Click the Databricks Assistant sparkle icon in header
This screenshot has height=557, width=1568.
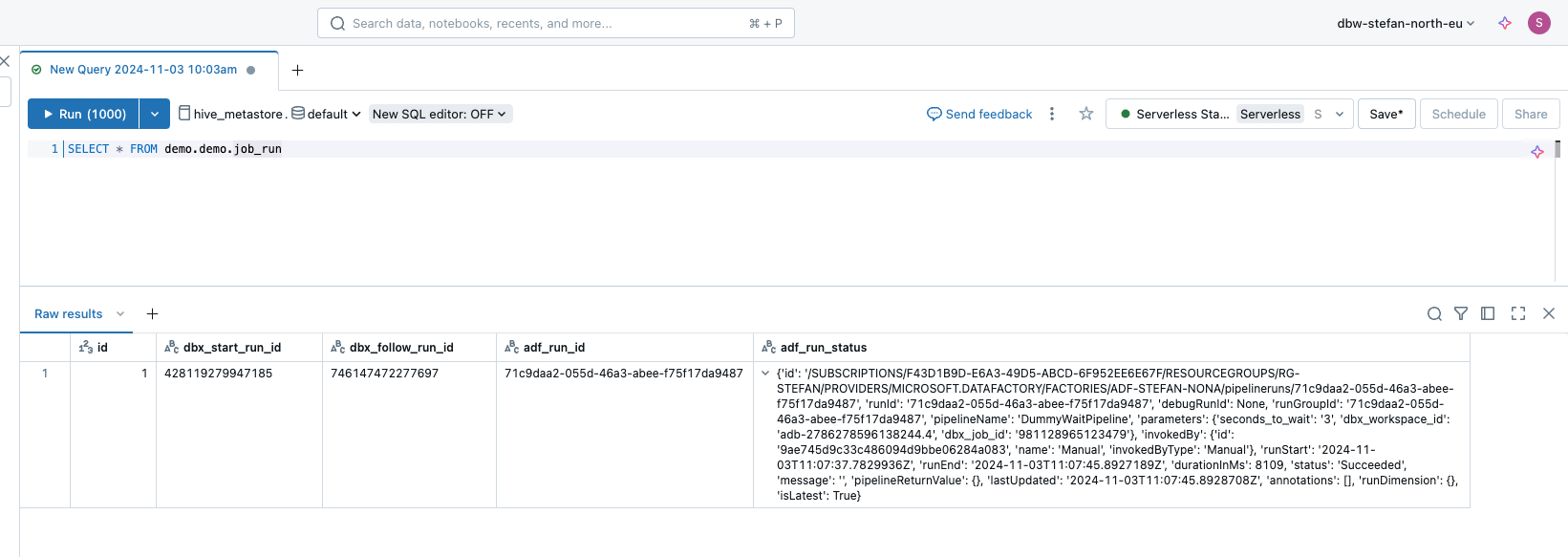coord(1505,23)
